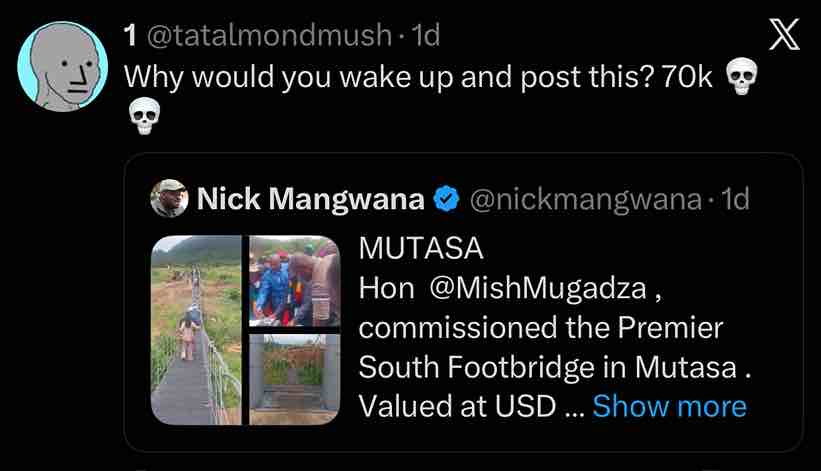
Task: Click Nick Mangwana's small profile picture
Action: (169, 199)
